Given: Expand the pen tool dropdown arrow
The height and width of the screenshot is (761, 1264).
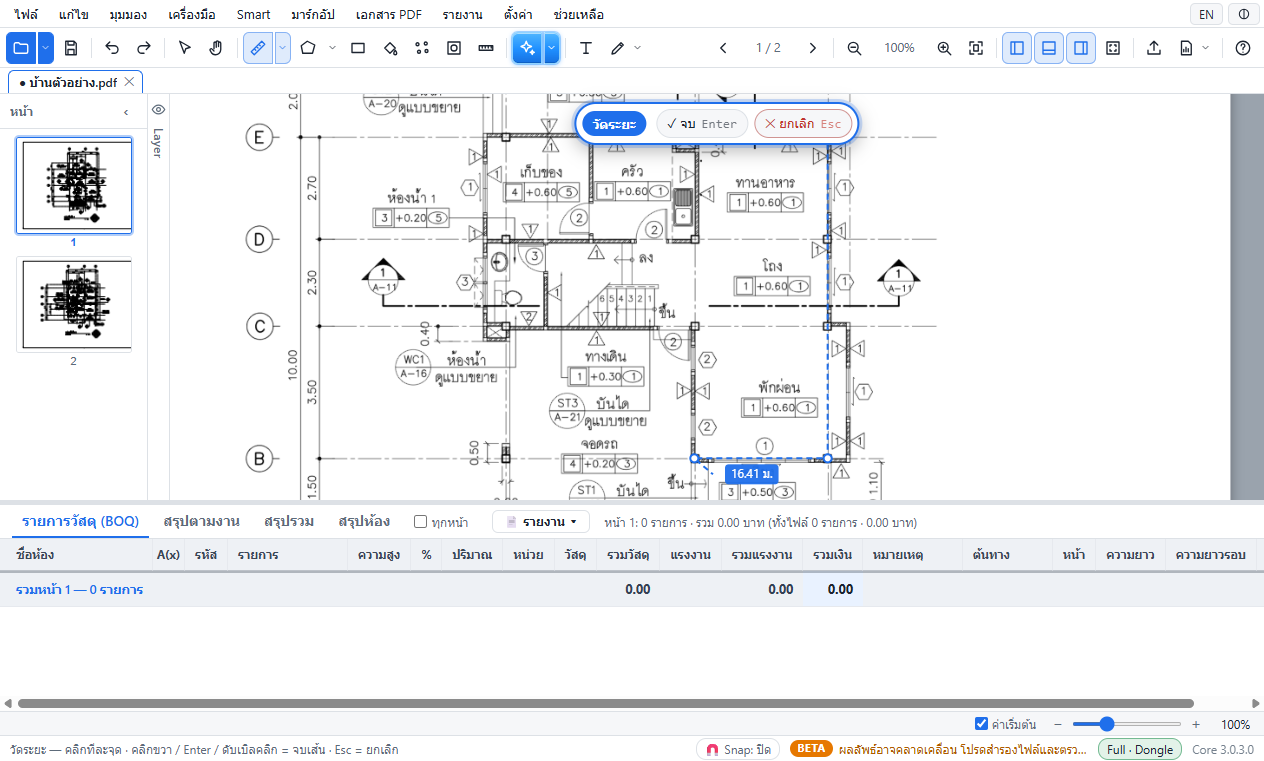Looking at the screenshot, I should point(637,48).
